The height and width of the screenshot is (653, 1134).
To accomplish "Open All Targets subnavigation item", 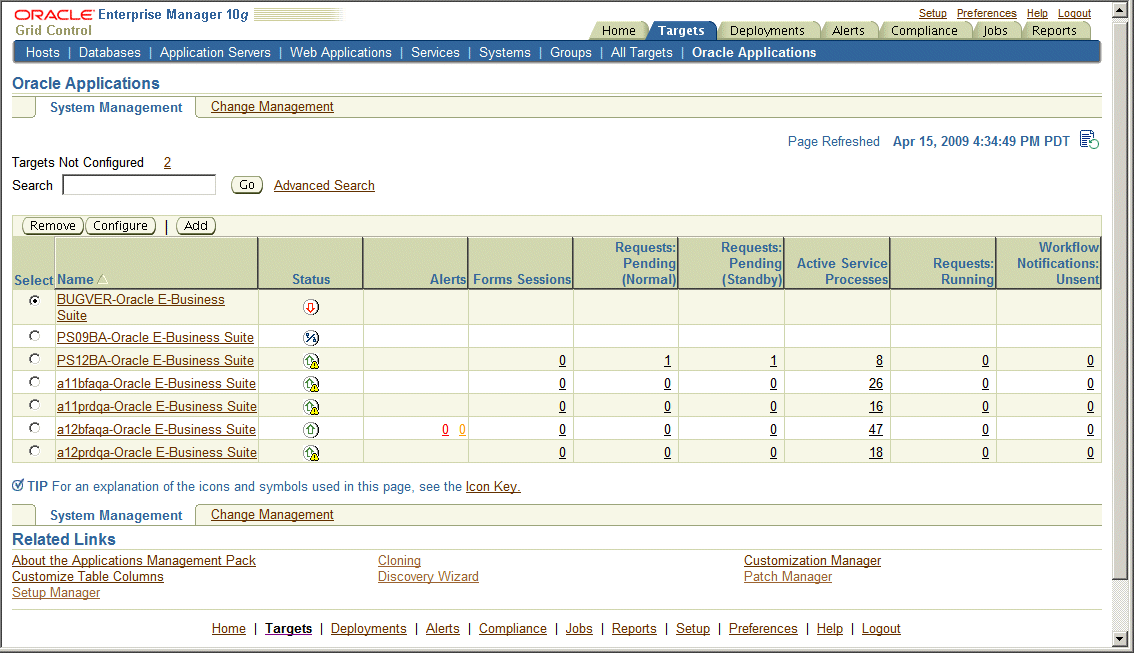I will tap(641, 52).
